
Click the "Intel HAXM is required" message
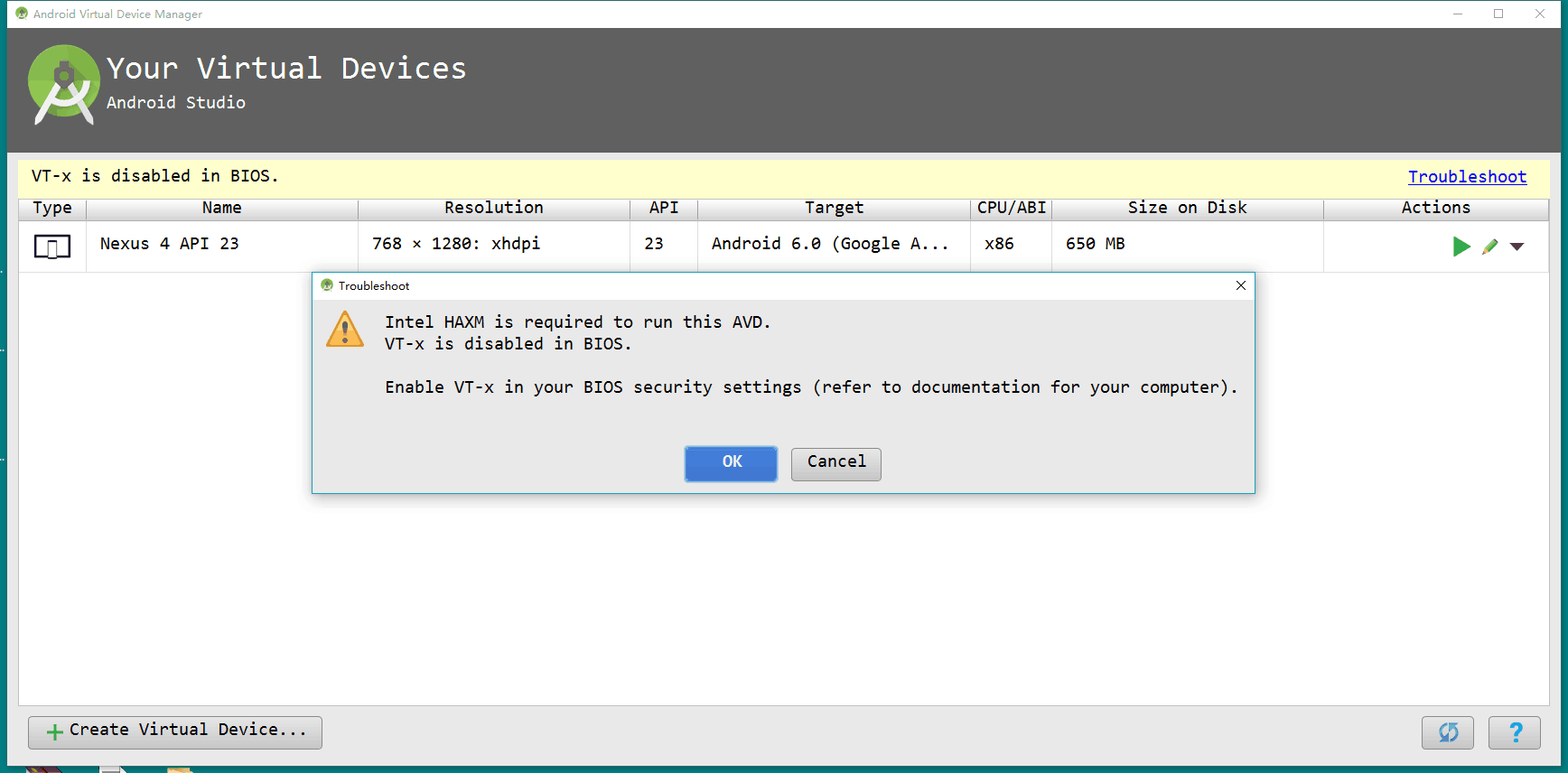[x=577, y=322]
